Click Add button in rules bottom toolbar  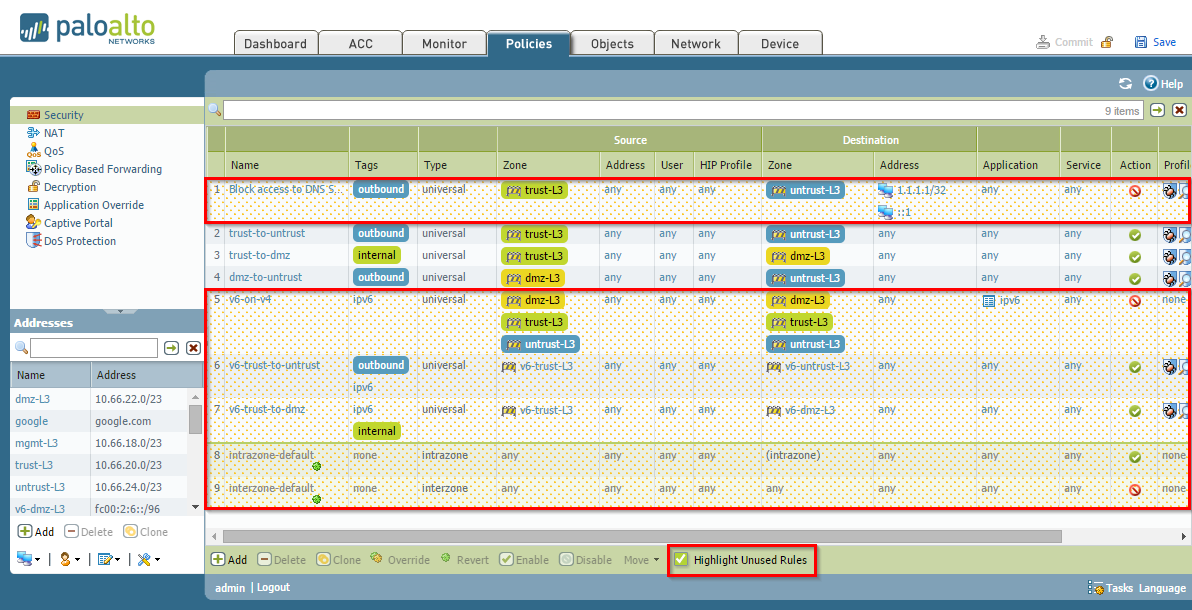point(229,560)
